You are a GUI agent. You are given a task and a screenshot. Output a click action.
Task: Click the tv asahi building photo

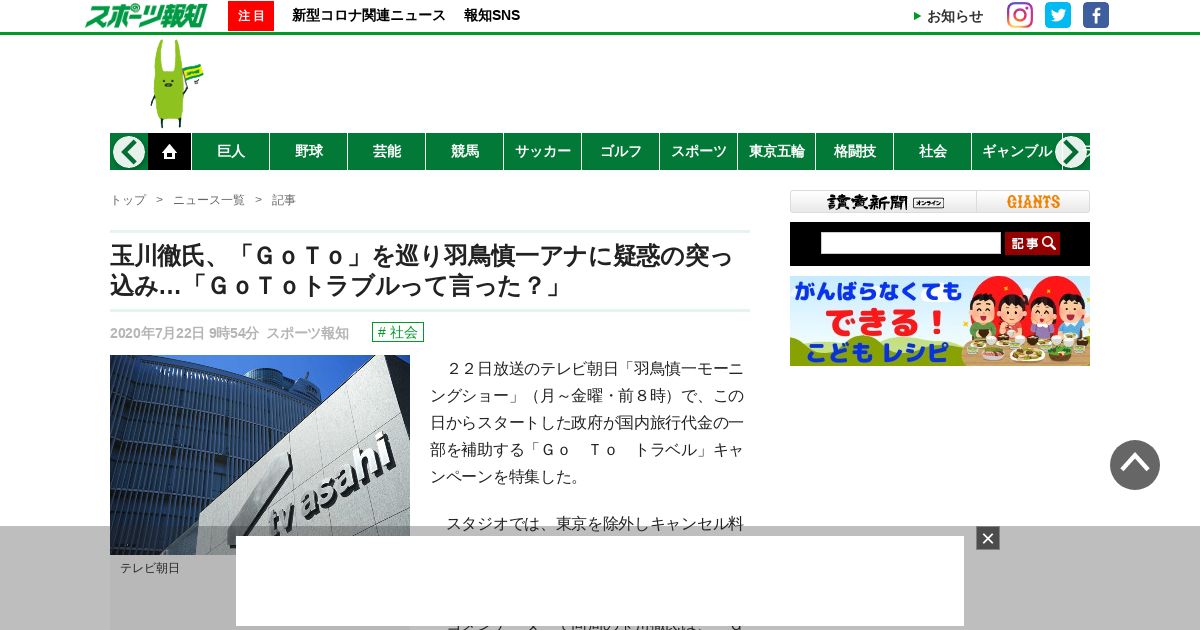pos(260,455)
